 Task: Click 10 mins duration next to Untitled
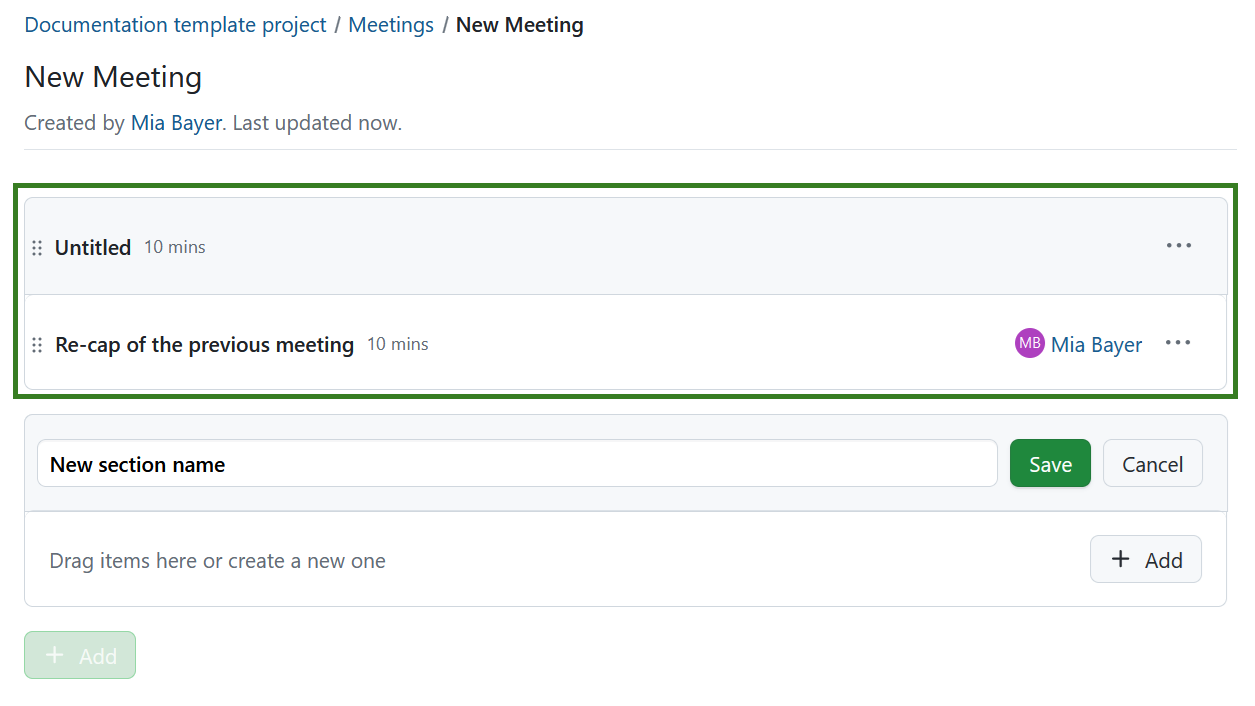point(174,247)
